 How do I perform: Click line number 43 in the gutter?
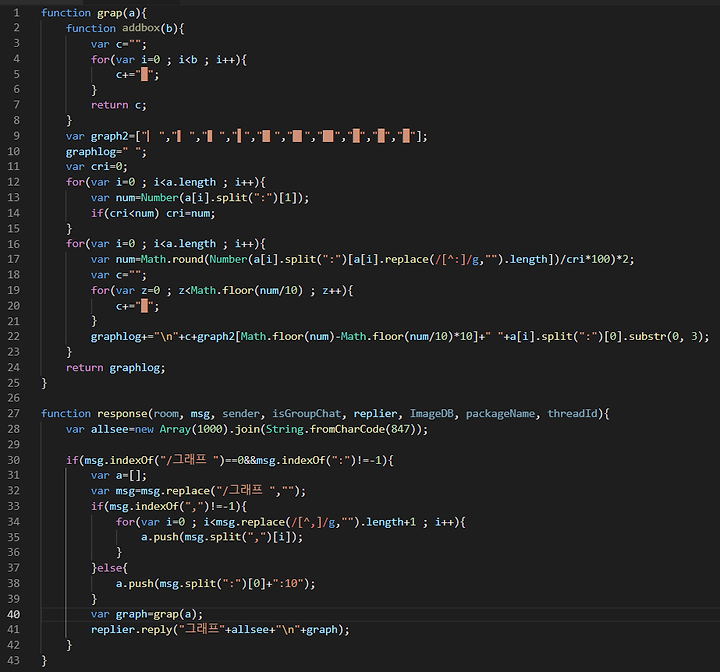[x=14, y=661]
